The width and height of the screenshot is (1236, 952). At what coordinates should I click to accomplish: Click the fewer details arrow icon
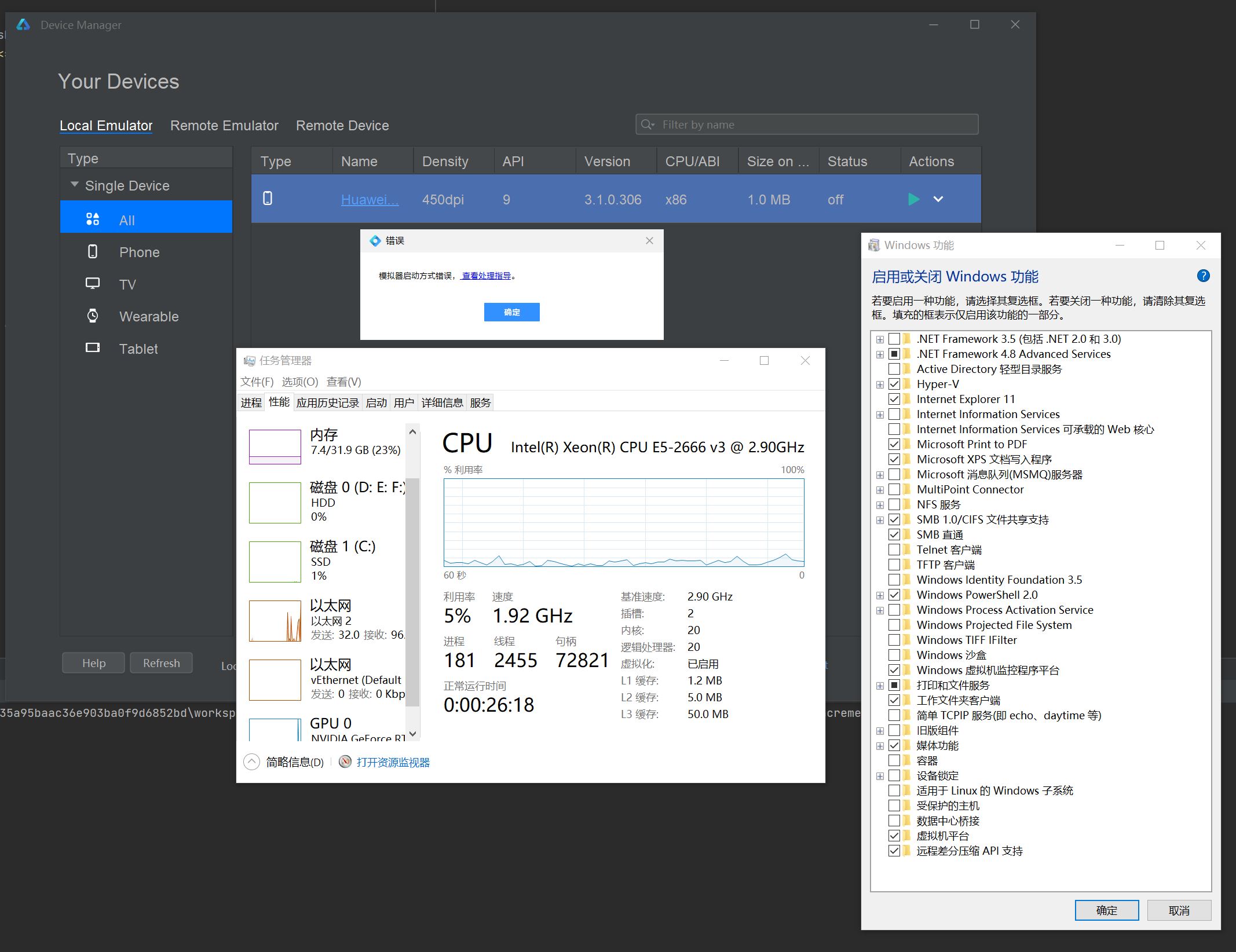click(x=251, y=762)
